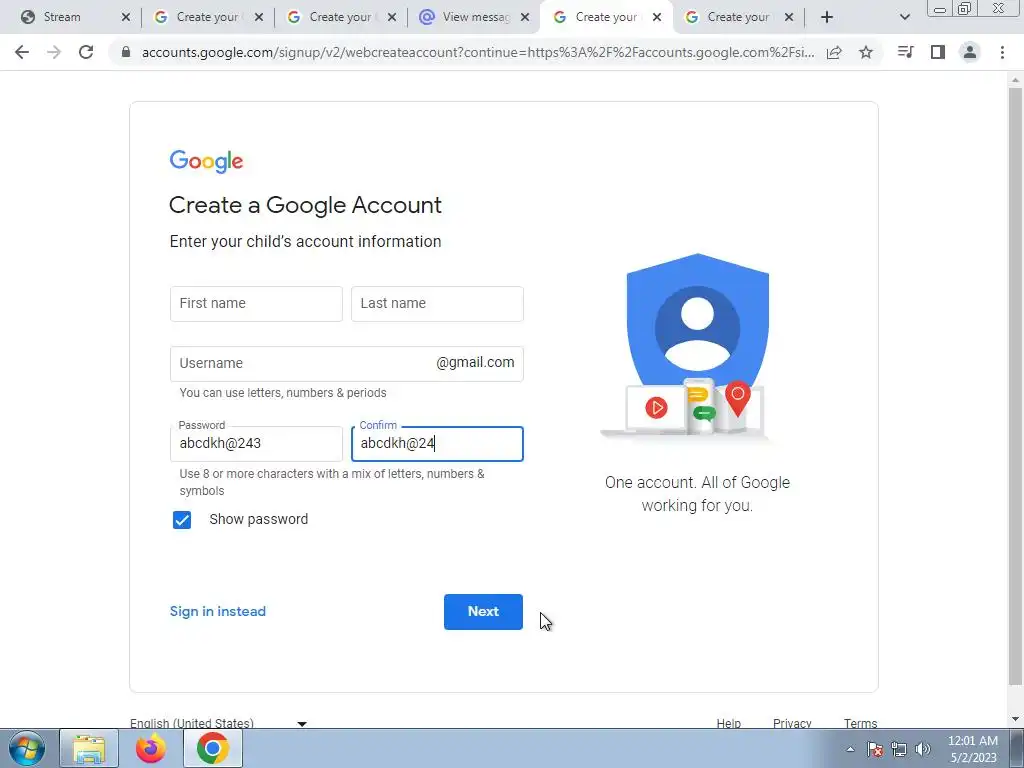Open a new tab with the plus icon
The image size is (1024, 768).
pos(827,17)
